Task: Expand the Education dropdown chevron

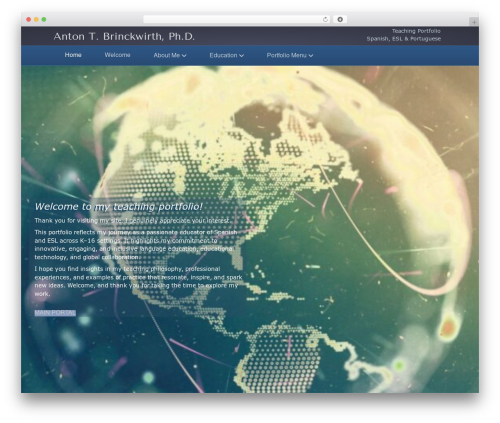Action: pyautogui.click(x=242, y=56)
